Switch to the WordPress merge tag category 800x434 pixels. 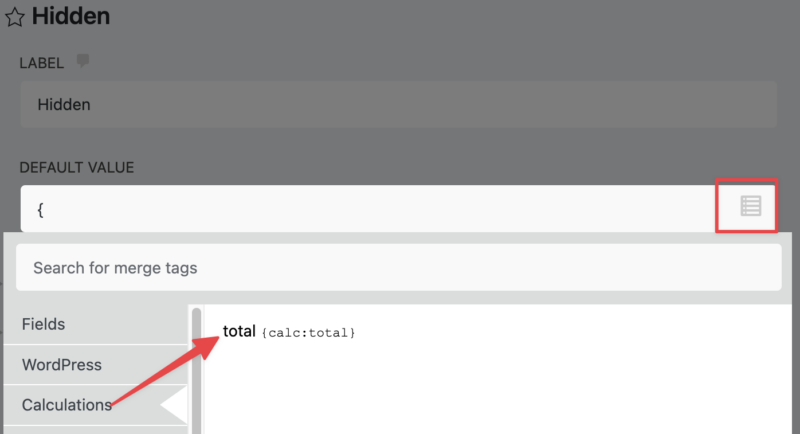[62, 365]
